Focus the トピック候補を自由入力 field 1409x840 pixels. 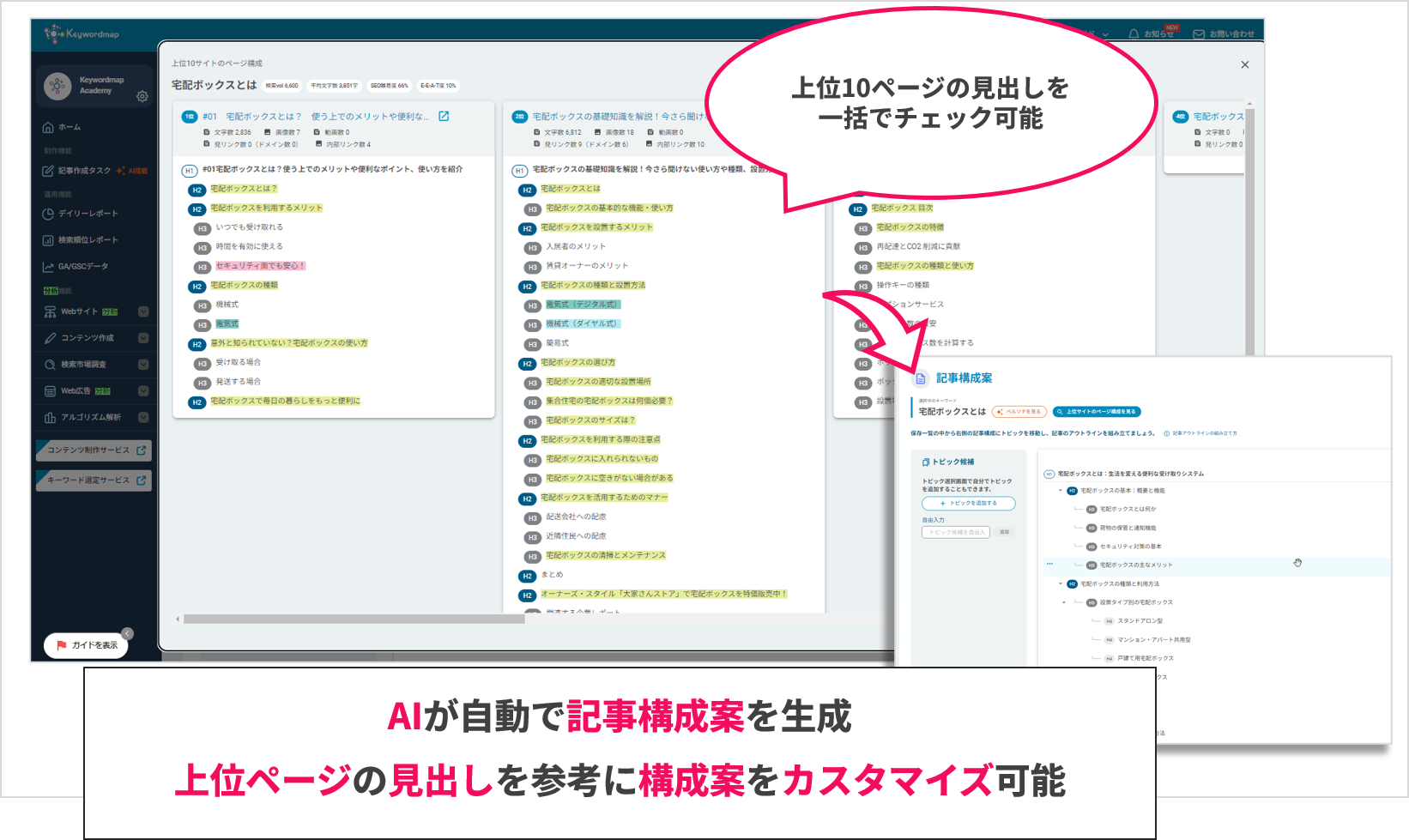point(956,532)
